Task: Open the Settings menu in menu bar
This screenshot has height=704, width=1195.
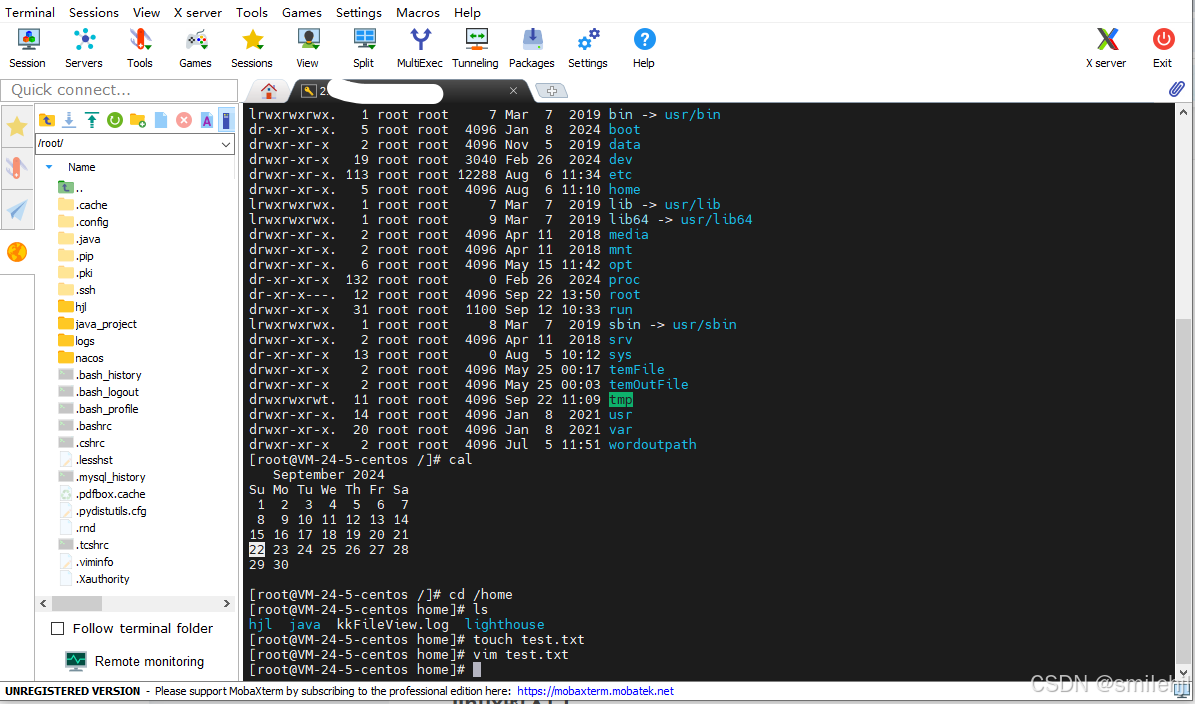Action: (x=359, y=12)
